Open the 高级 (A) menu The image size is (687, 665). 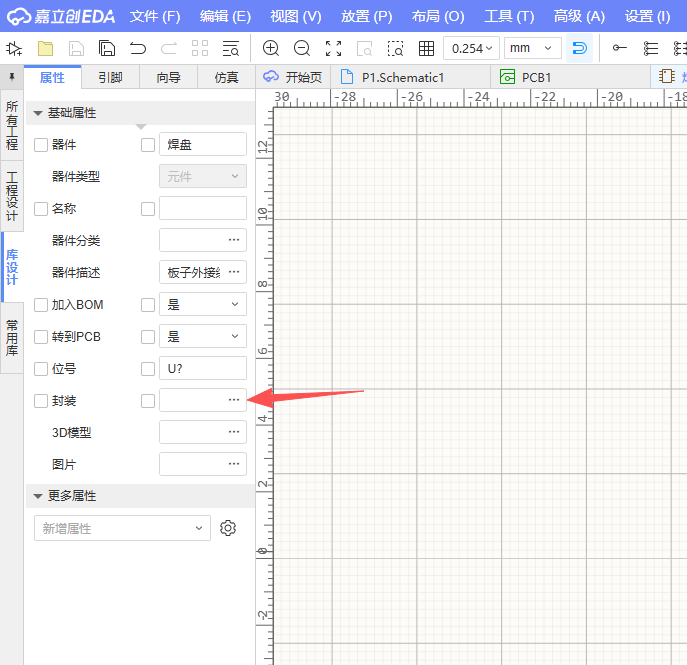pos(579,16)
